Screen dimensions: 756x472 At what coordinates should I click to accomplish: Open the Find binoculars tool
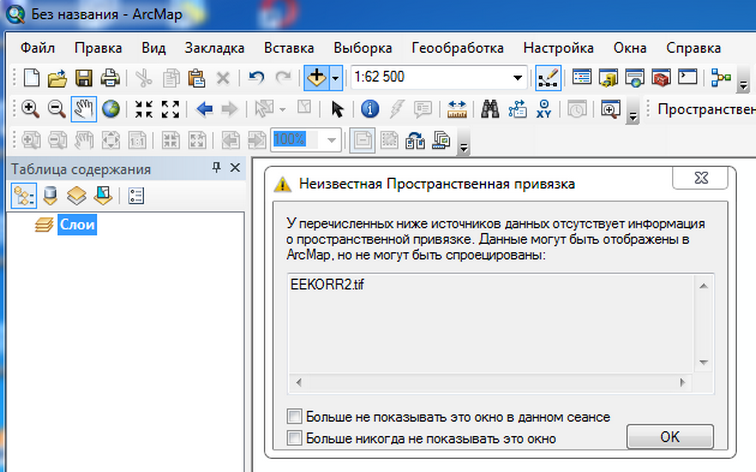490,109
